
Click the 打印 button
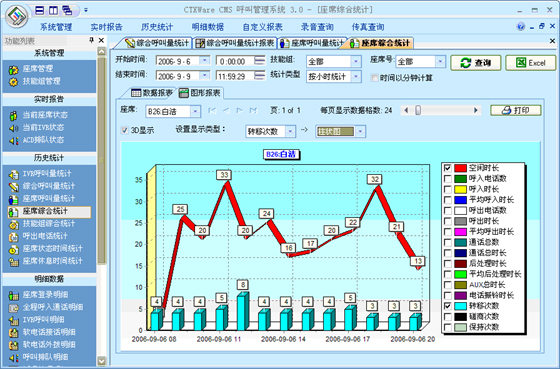tap(515, 110)
